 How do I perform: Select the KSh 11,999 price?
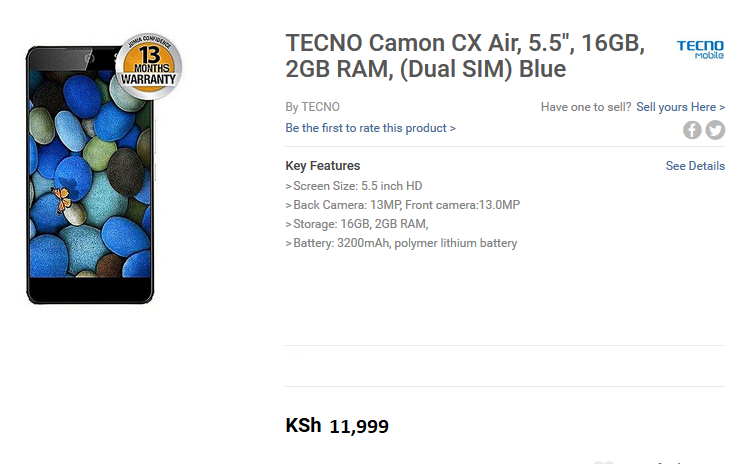click(337, 425)
